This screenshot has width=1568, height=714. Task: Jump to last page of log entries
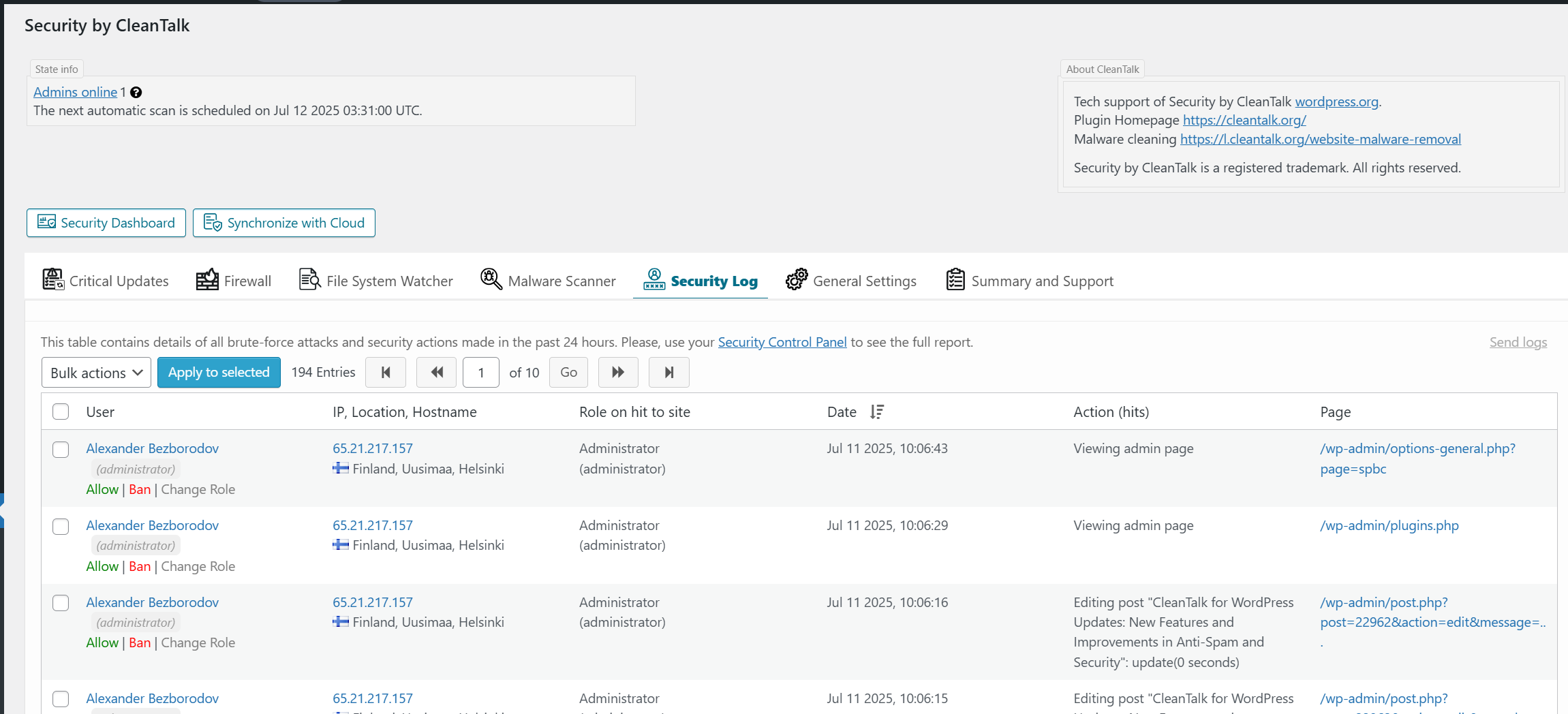click(668, 373)
